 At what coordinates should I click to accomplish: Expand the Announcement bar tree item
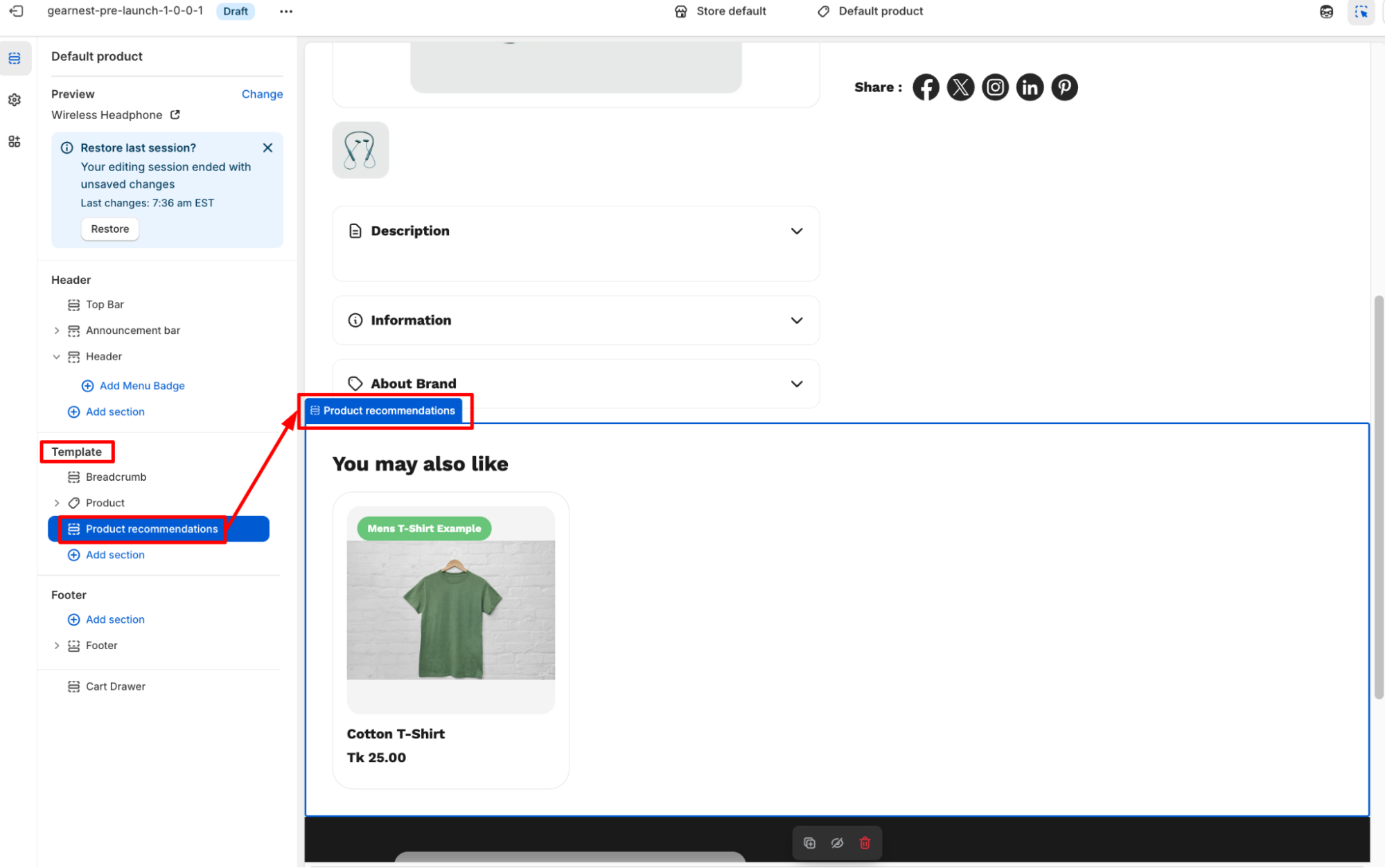tap(57, 330)
